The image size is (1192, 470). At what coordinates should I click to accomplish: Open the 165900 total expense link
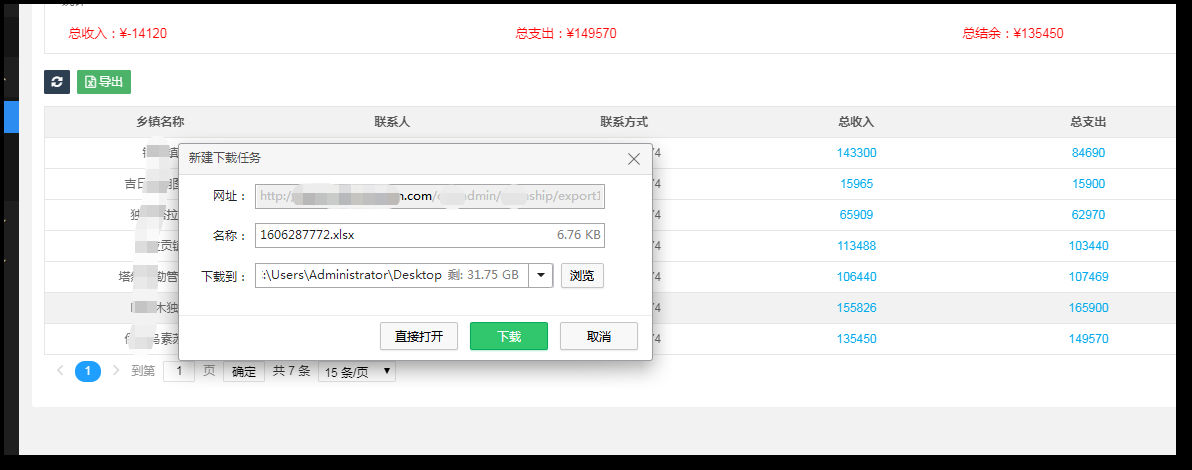click(1088, 308)
